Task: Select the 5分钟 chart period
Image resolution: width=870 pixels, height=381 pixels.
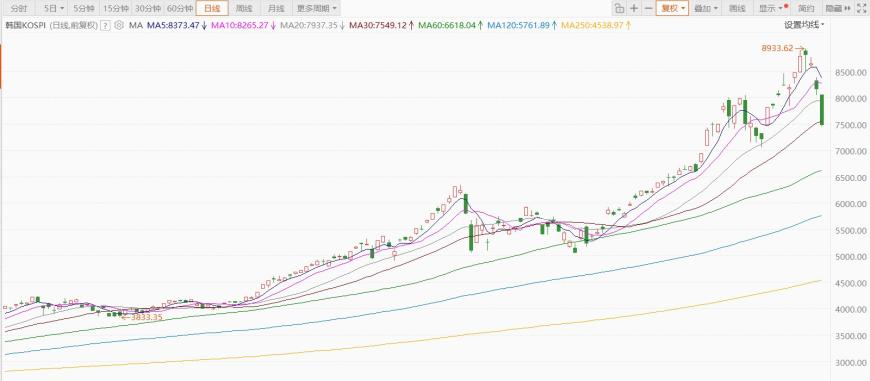Action: click(x=84, y=8)
